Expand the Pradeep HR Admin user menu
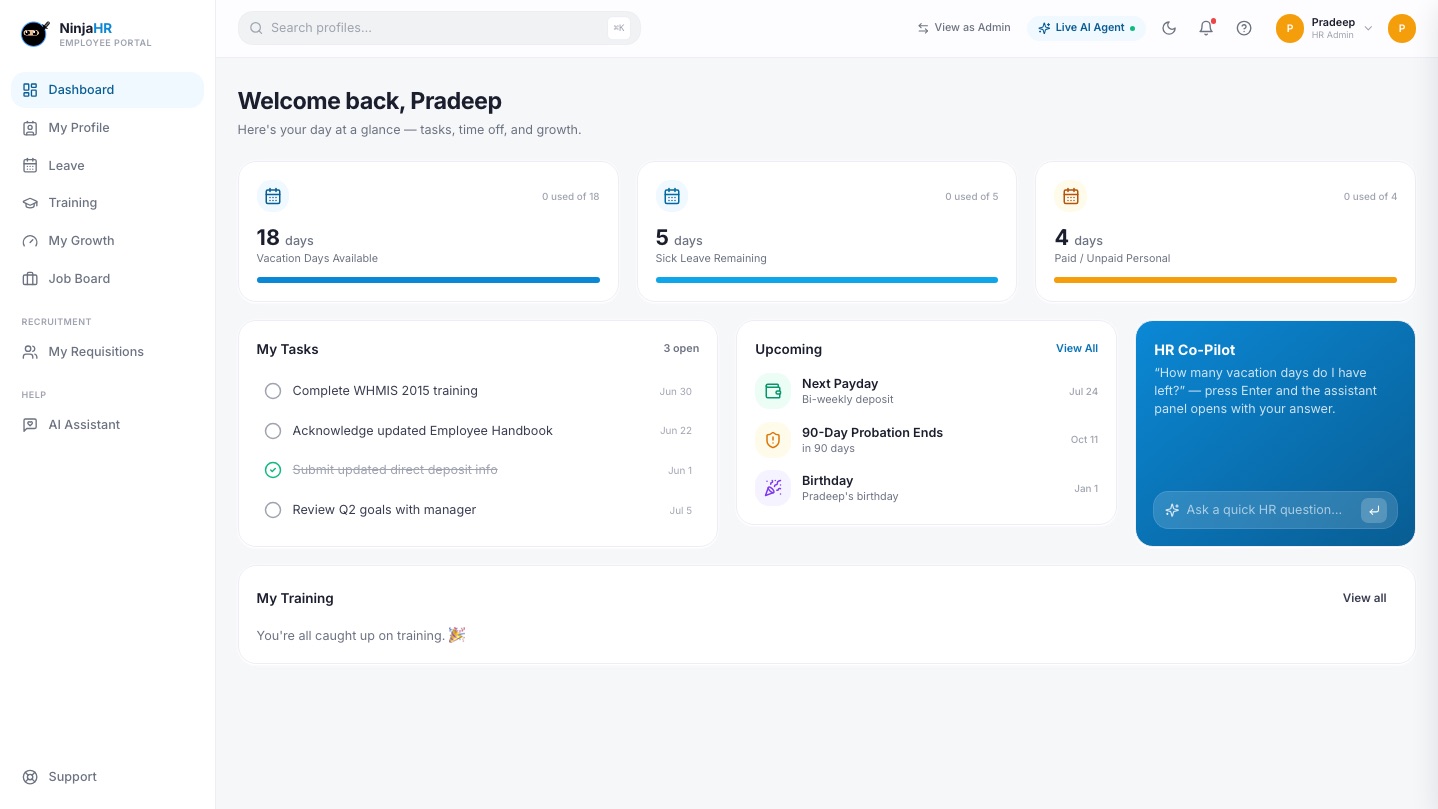 tap(1325, 28)
